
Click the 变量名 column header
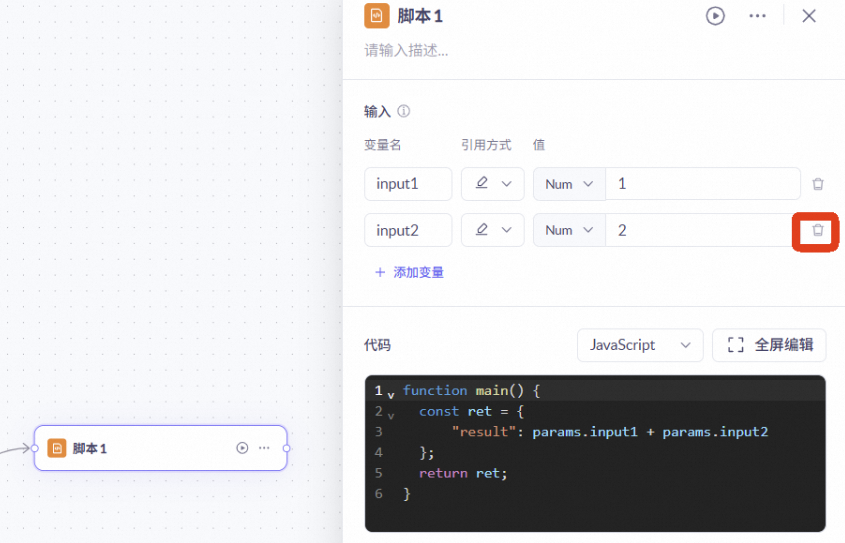pos(383,145)
